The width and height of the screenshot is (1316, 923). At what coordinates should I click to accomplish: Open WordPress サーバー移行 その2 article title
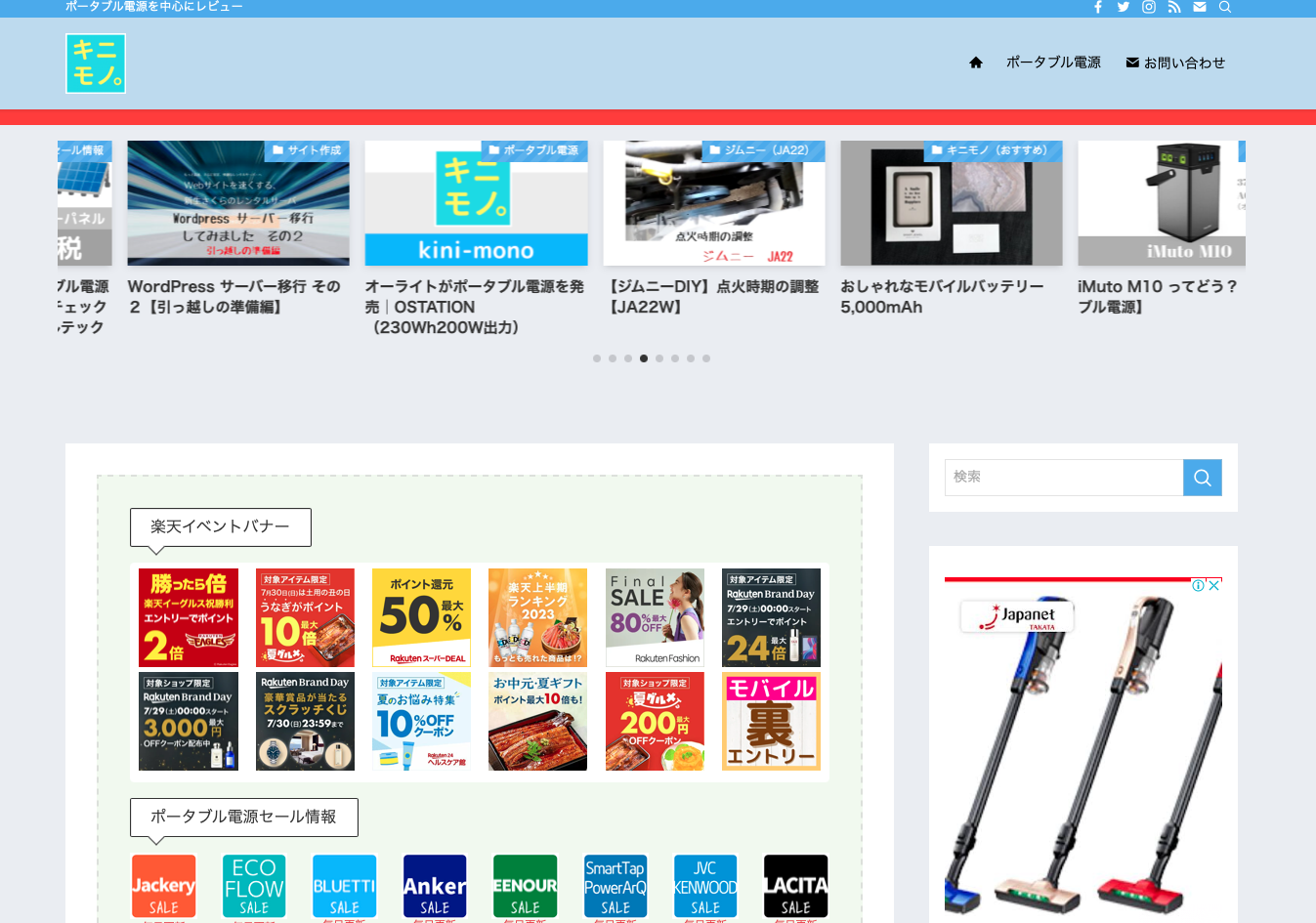[x=234, y=297]
